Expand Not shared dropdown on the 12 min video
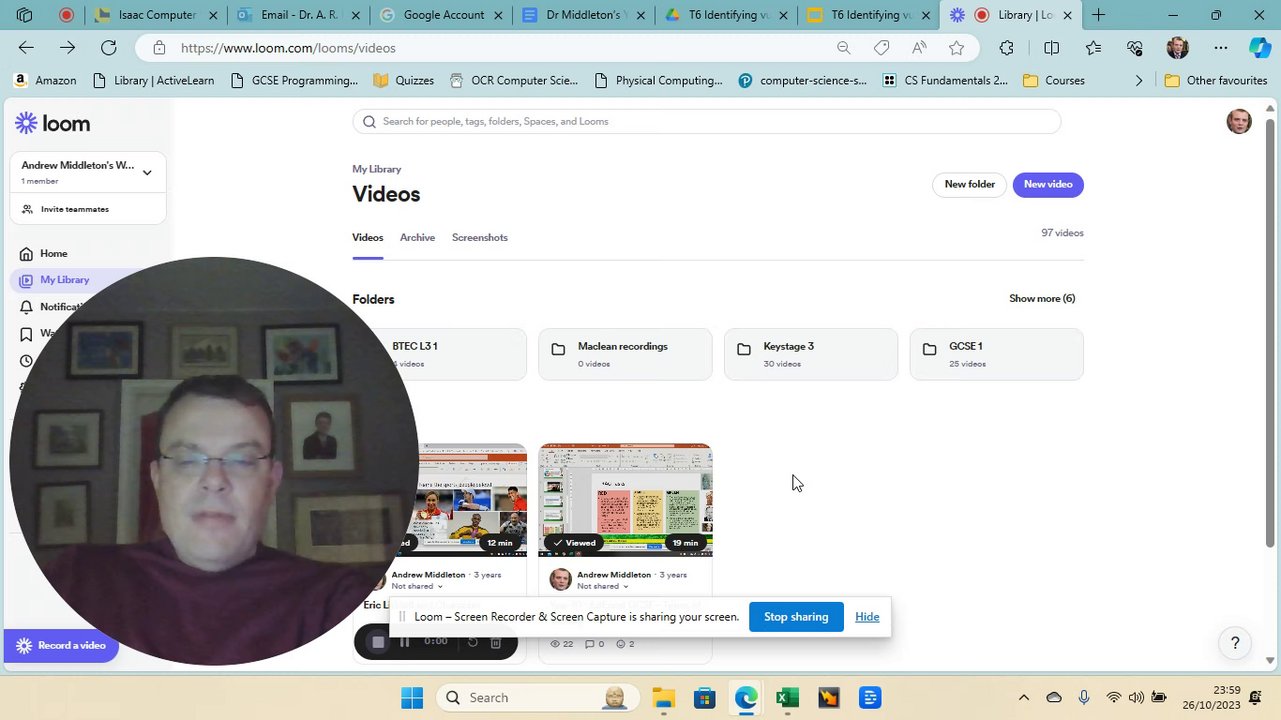This screenshot has width=1281, height=720. pos(417,587)
